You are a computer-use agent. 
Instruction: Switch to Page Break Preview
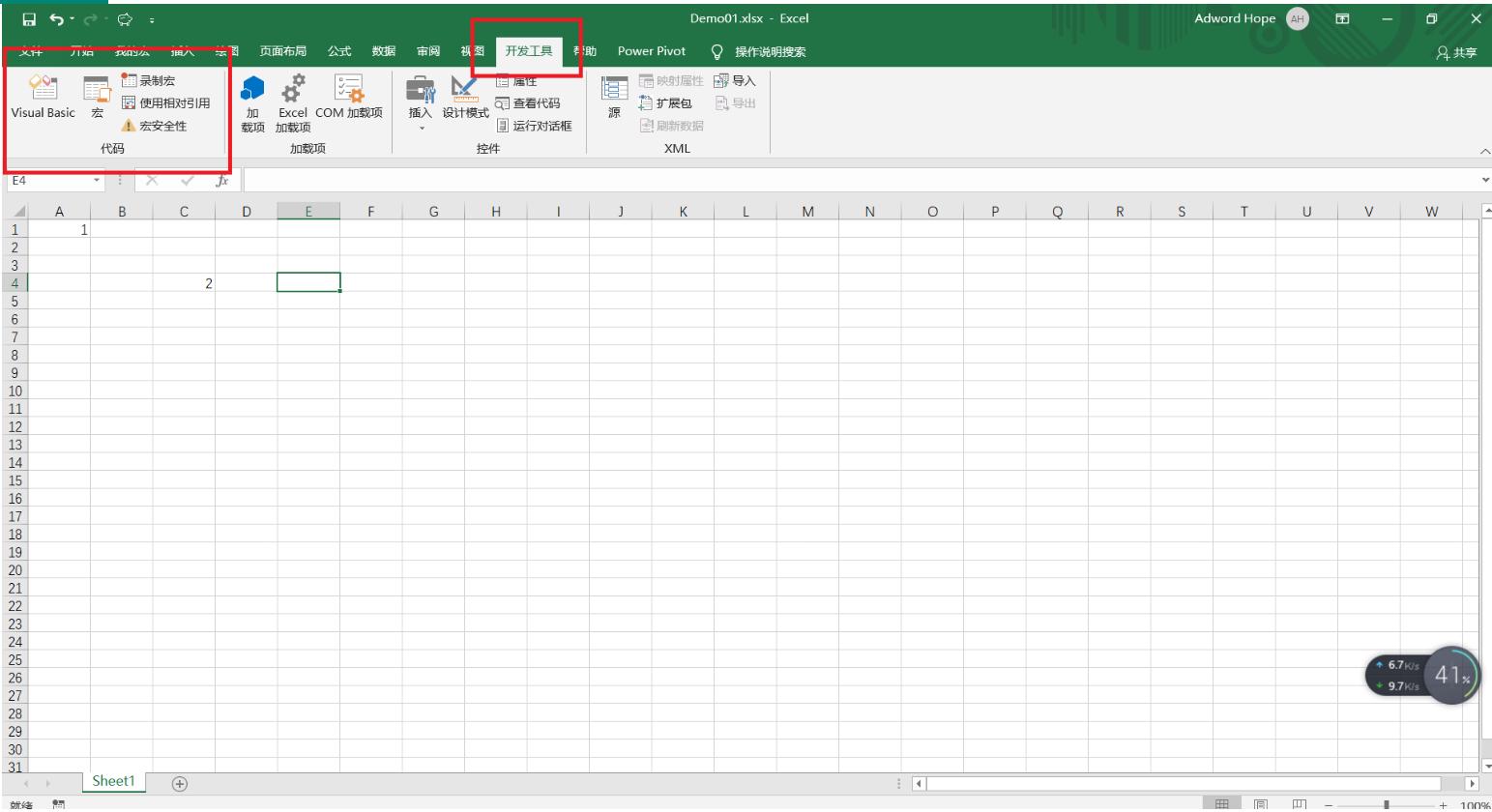[x=1300, y=804]
